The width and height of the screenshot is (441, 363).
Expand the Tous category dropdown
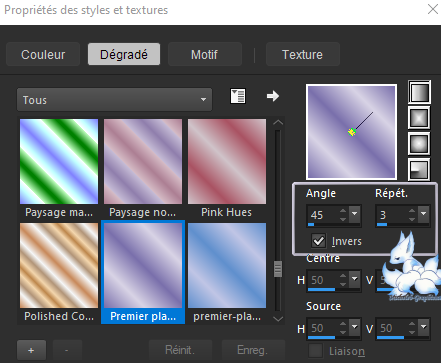[x=114, y=100]
